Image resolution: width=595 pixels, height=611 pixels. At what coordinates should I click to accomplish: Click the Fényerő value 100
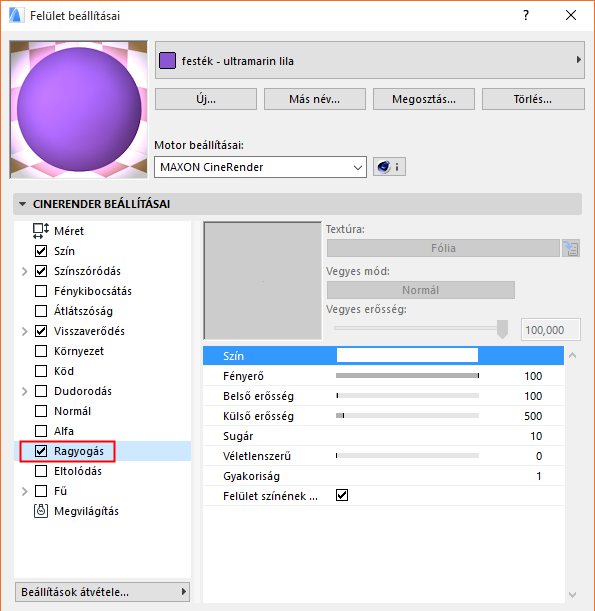point(533,376)
